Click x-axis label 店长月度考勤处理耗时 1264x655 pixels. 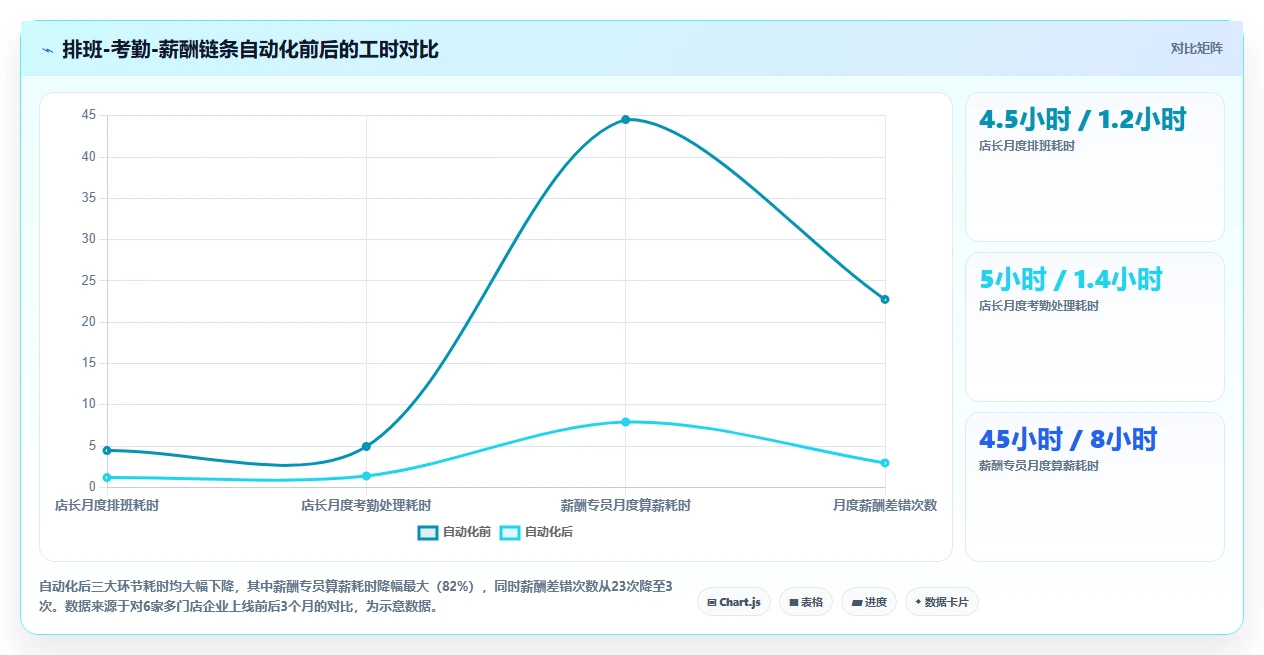pos(366,506)
